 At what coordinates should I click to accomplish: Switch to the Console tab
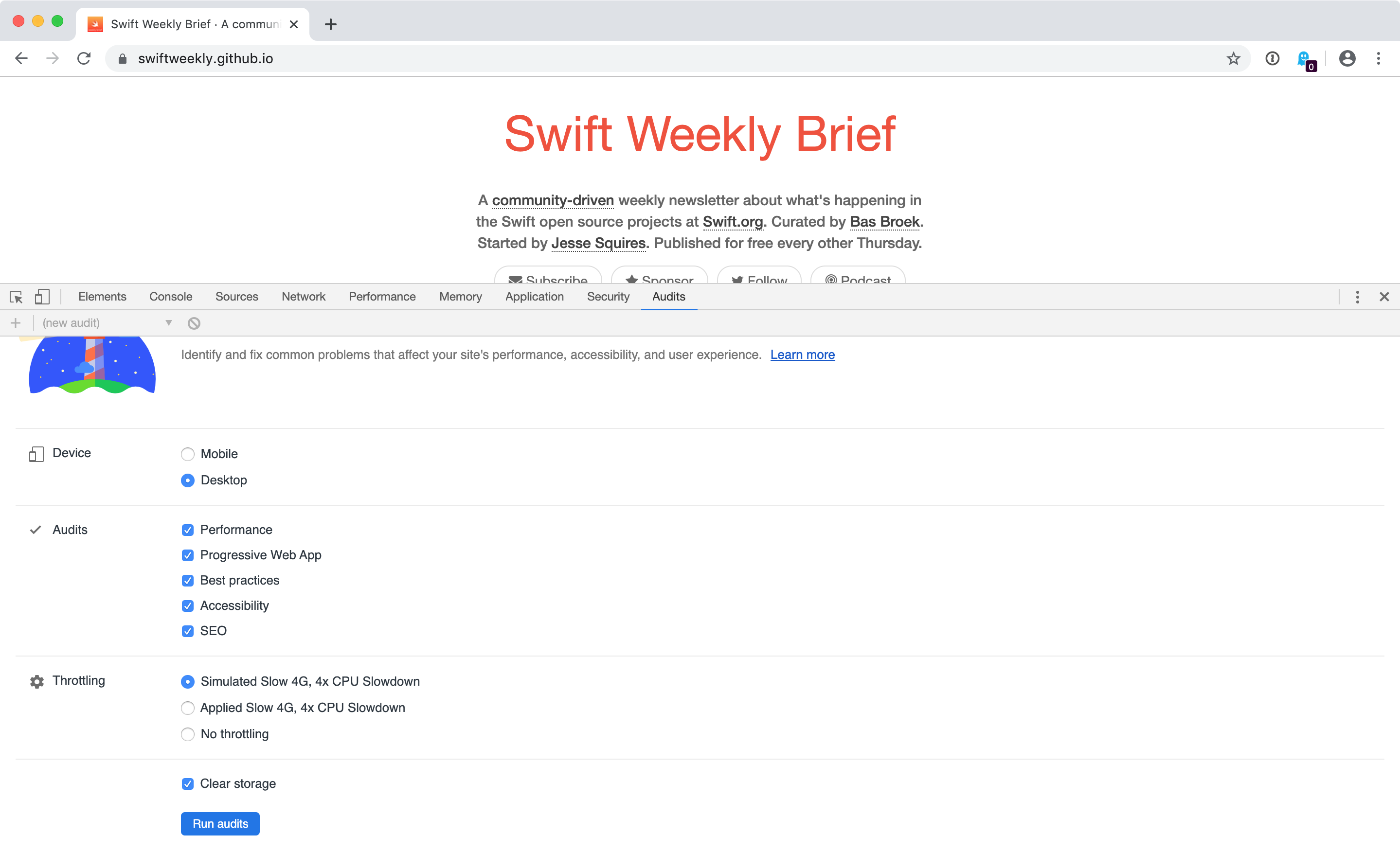pyautogui.click(x=170, y=297)
